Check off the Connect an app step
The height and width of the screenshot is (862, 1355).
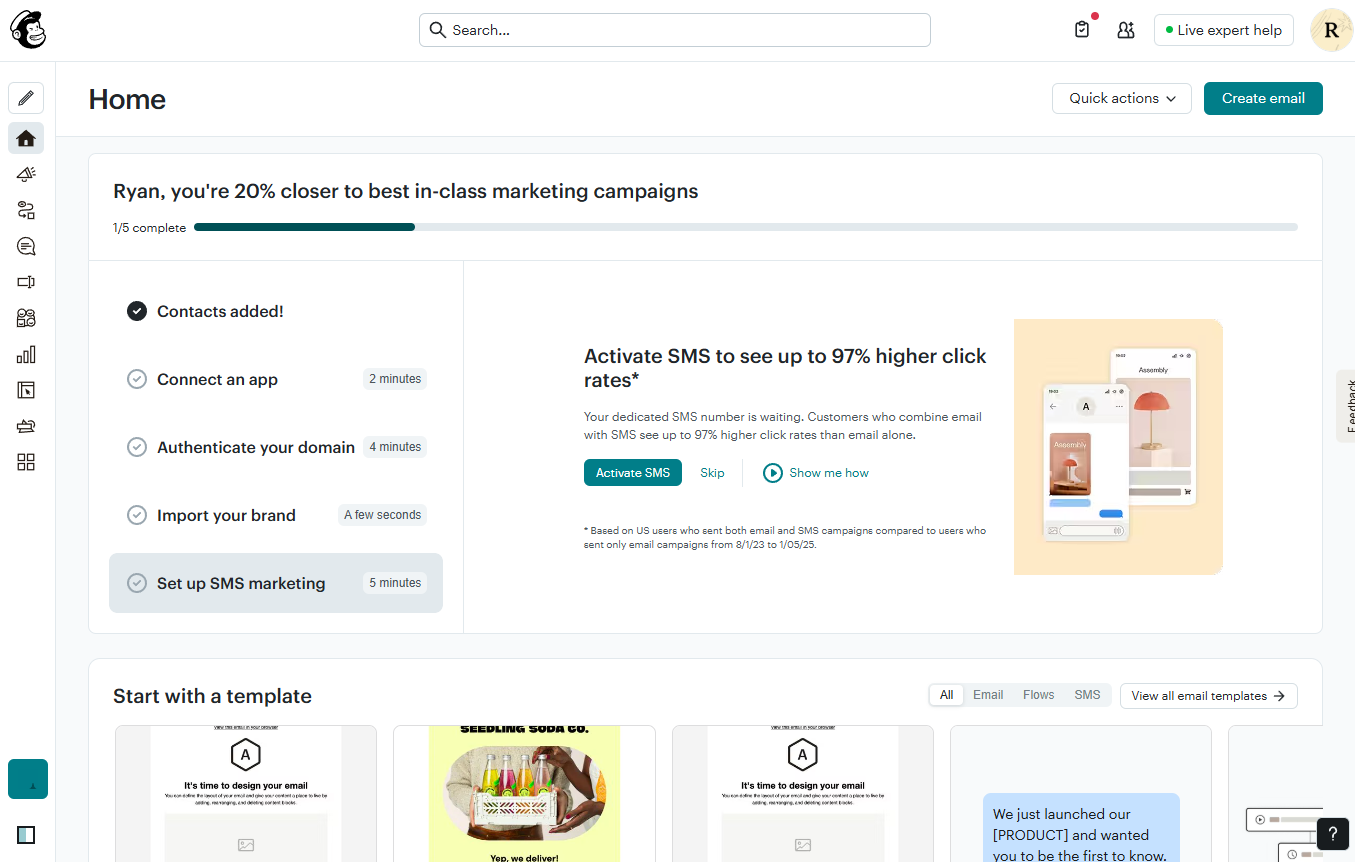pos(137,378)
